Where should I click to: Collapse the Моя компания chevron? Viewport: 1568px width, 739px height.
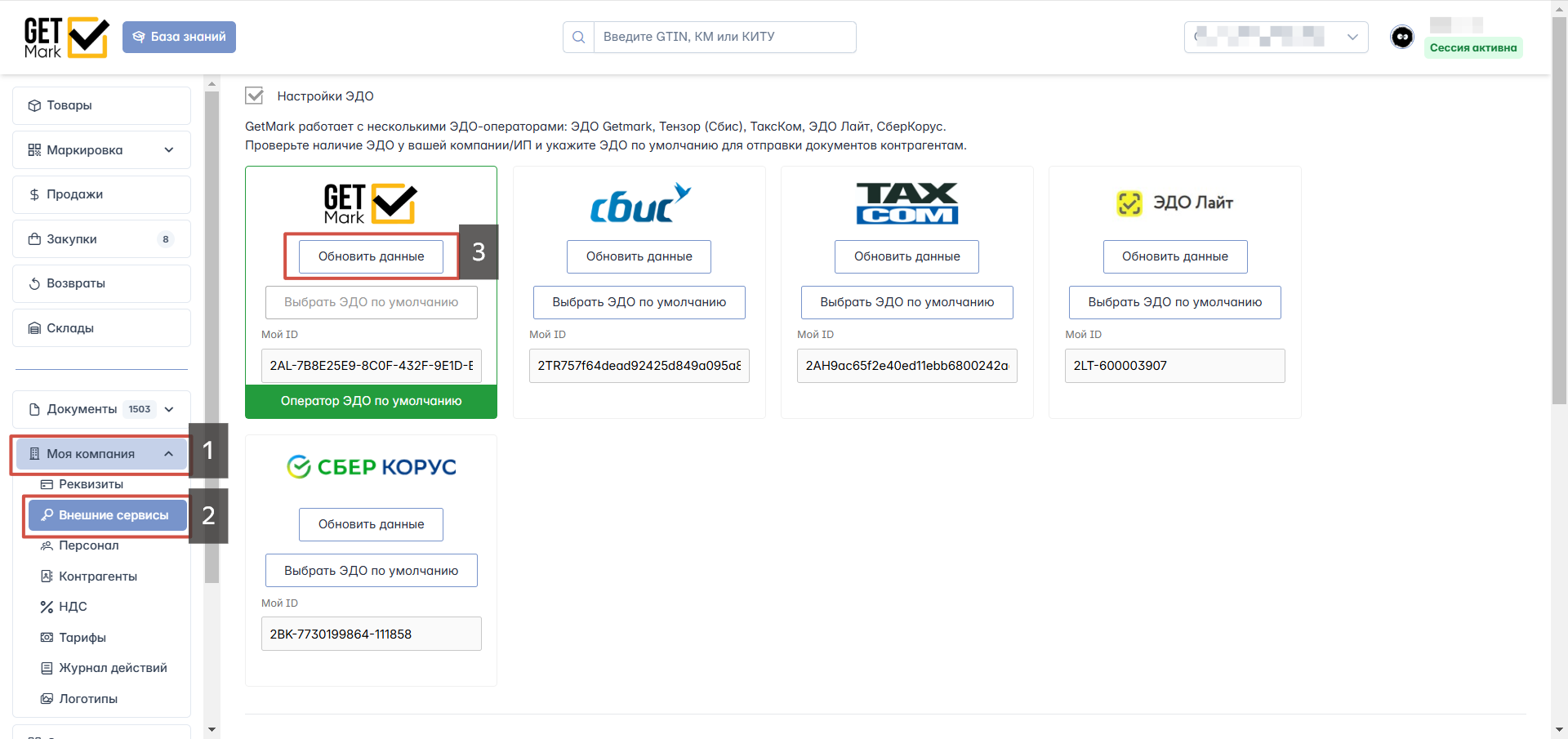click(x=169, y=454)
